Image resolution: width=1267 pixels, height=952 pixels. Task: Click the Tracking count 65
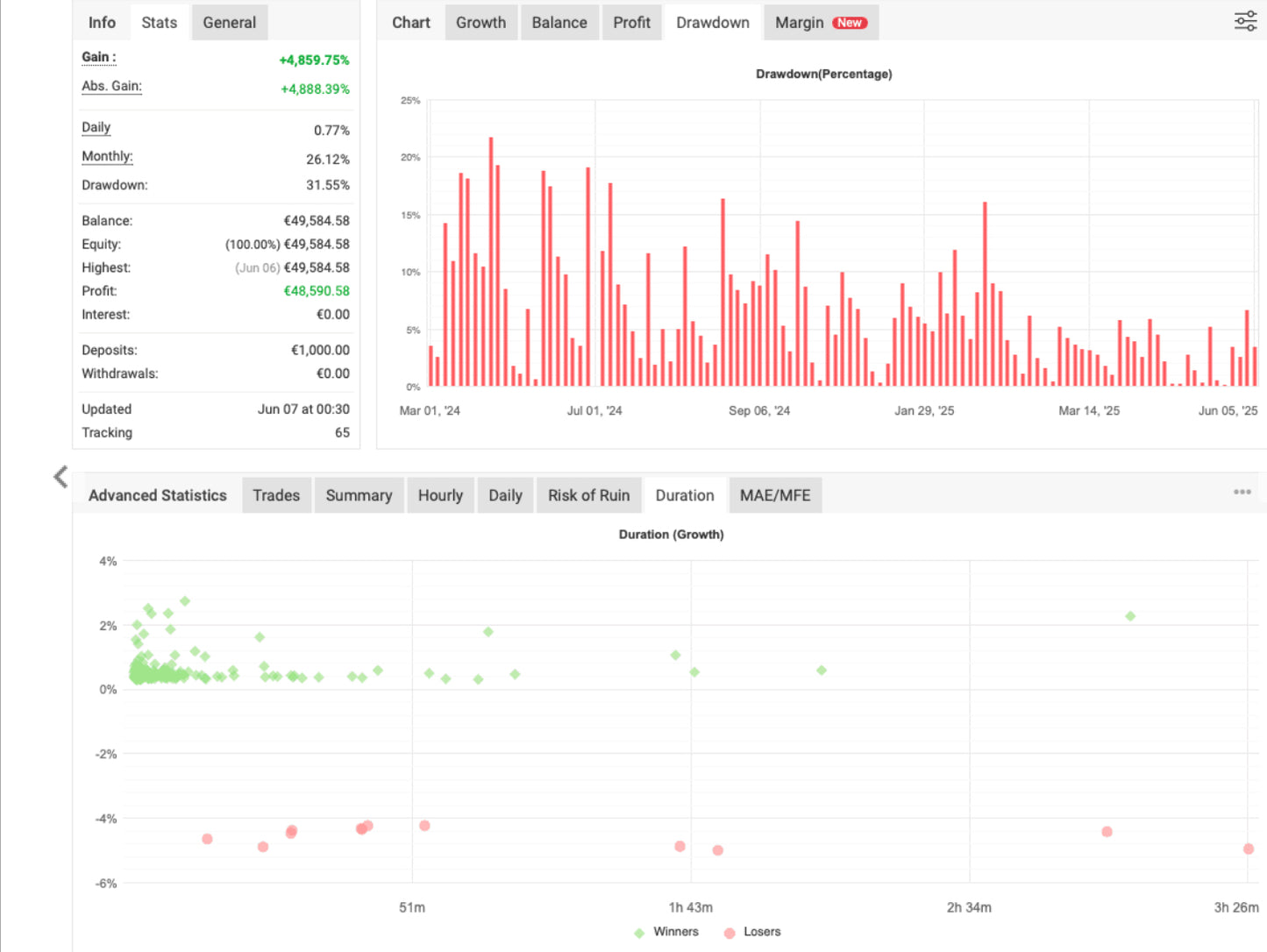pos(342,433)
